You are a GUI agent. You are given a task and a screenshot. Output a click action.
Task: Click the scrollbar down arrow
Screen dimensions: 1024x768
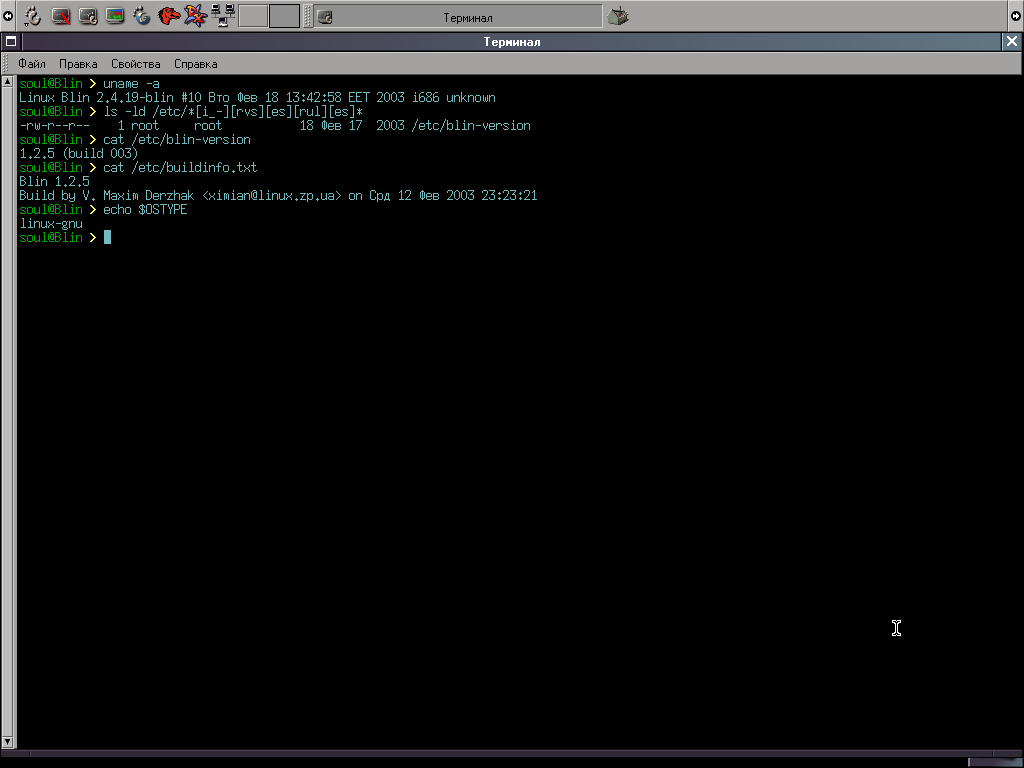click(8, 742)
